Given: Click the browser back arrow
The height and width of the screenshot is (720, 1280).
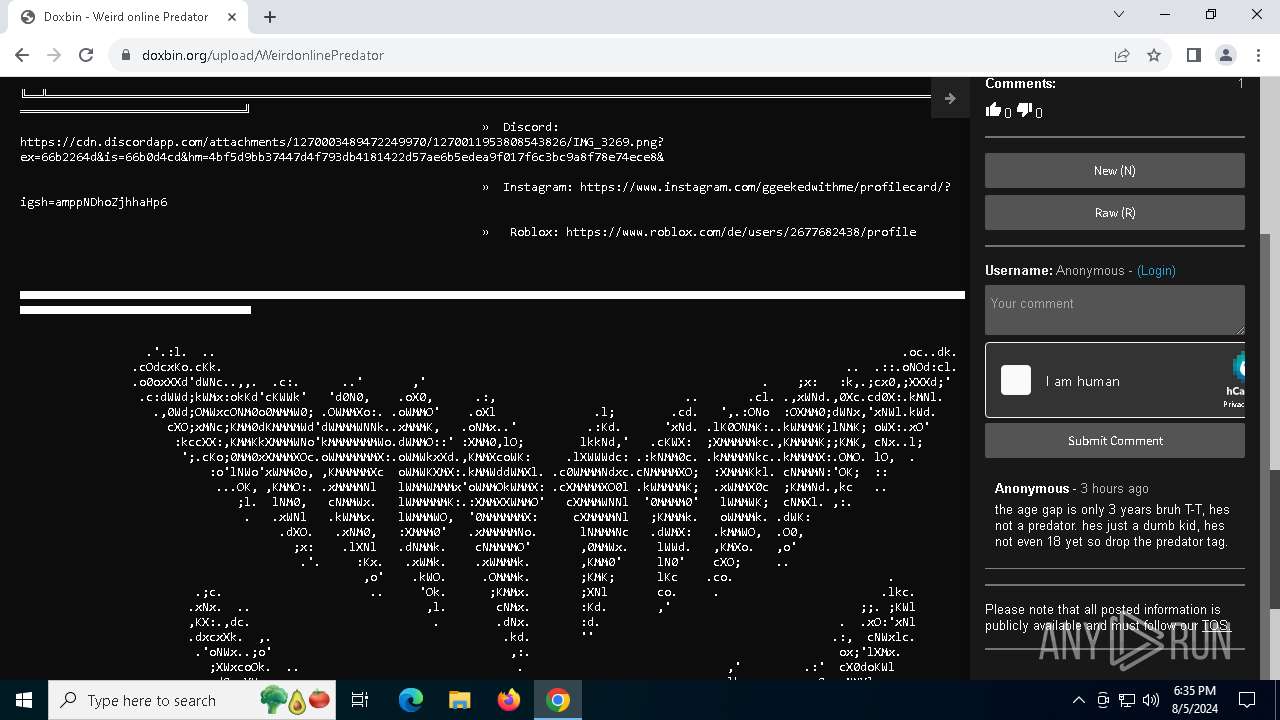Looking at the screenshot, I should [x=22, y=55].
